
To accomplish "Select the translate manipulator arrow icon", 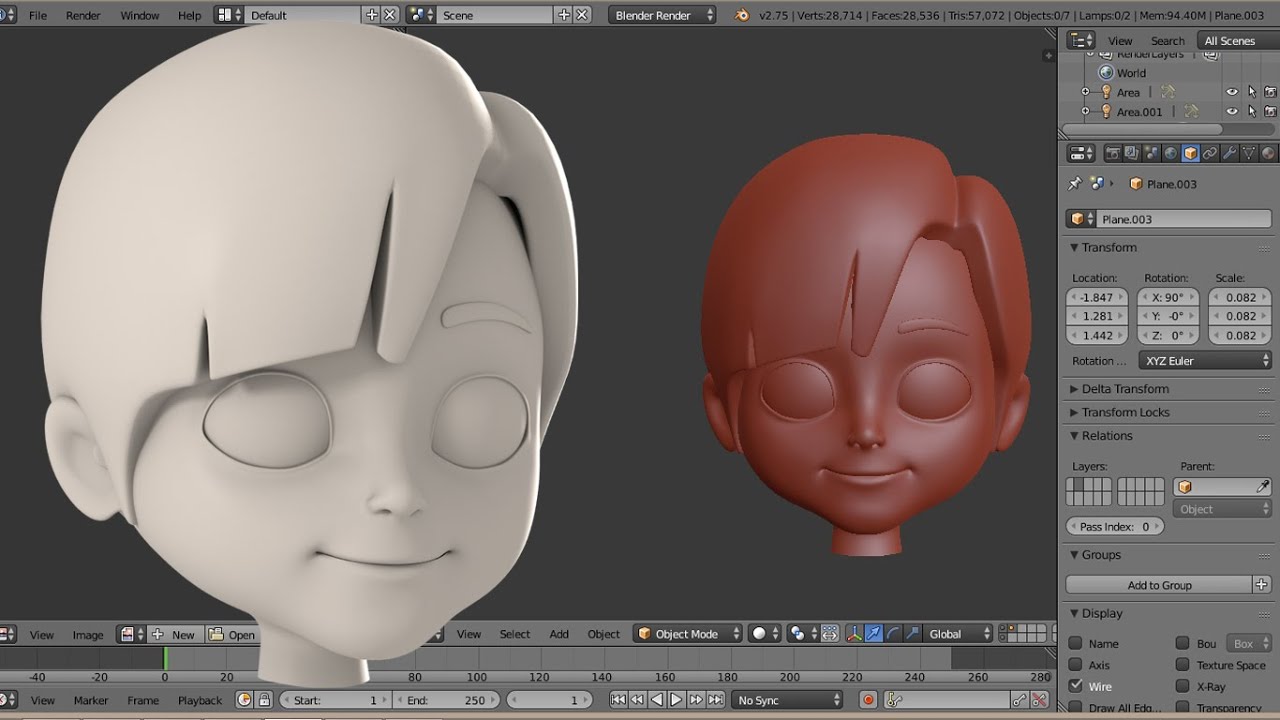I will pos(874,633).
